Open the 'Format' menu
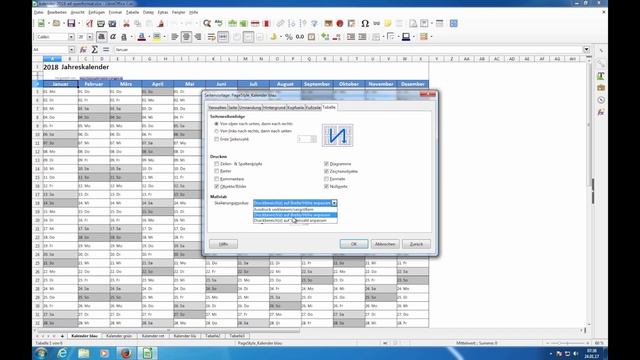The width and height of the screenshot is (640, 360). tap(115, 12)
